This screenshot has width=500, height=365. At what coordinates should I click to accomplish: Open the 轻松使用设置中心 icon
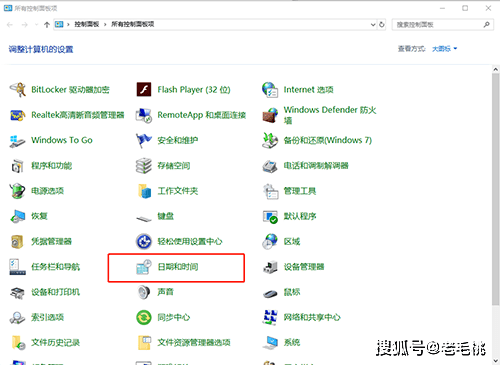click(x=144, y=242)
